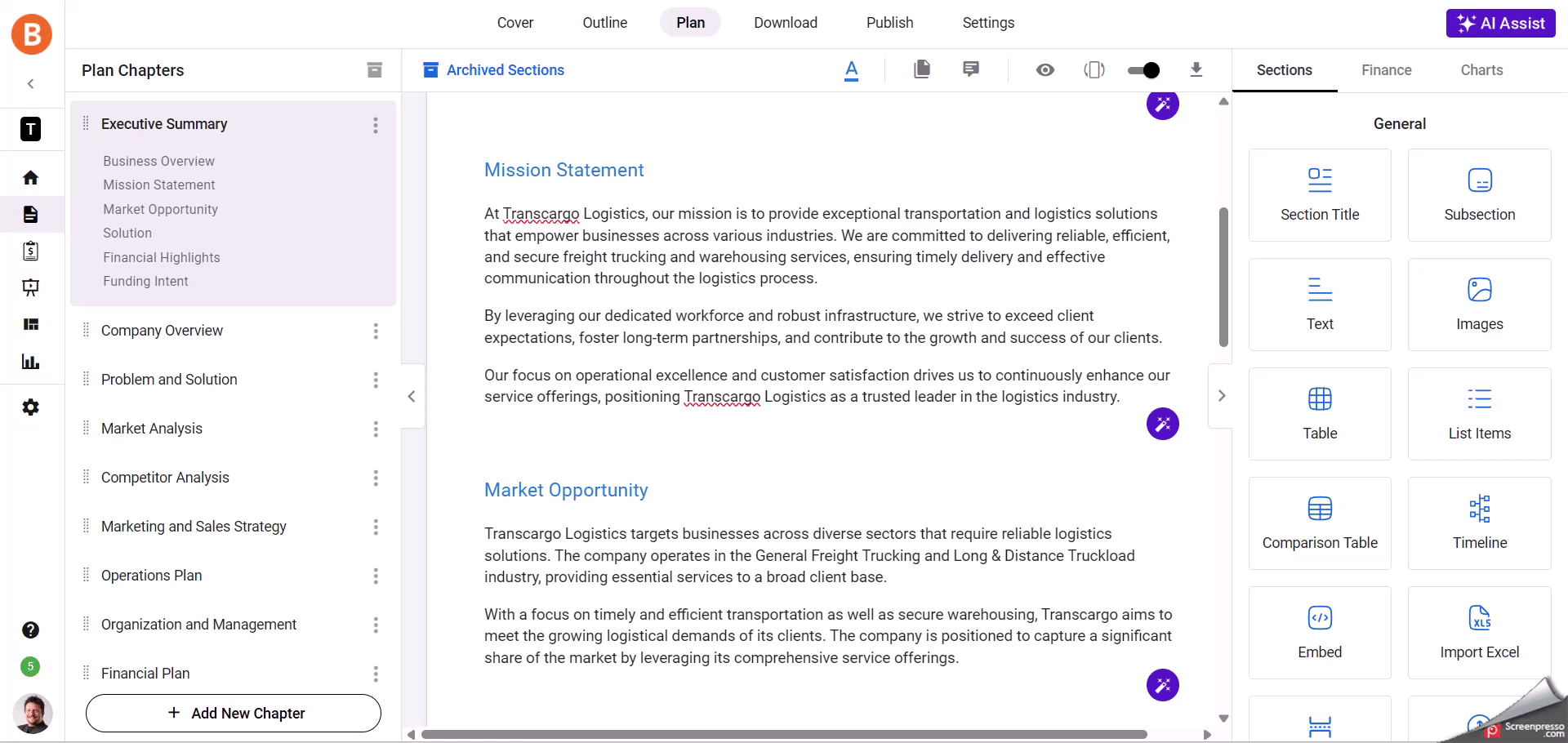Open Marketing and Sales Strategy three-dot menu
The height and width of the screenshot is (743, 1568).
376,527
